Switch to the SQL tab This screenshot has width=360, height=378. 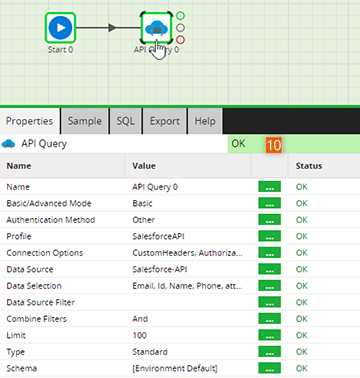pyautogui.click(x=125, y=121)
